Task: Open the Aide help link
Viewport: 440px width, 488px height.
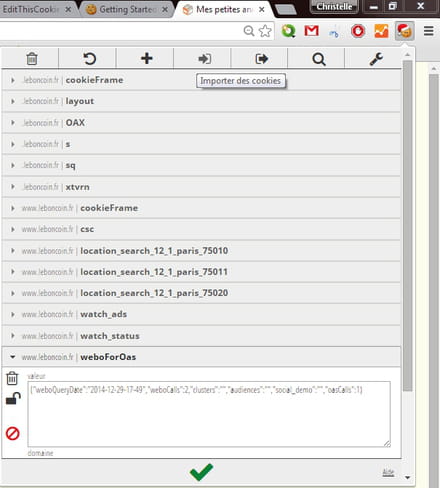Action: 388,472
